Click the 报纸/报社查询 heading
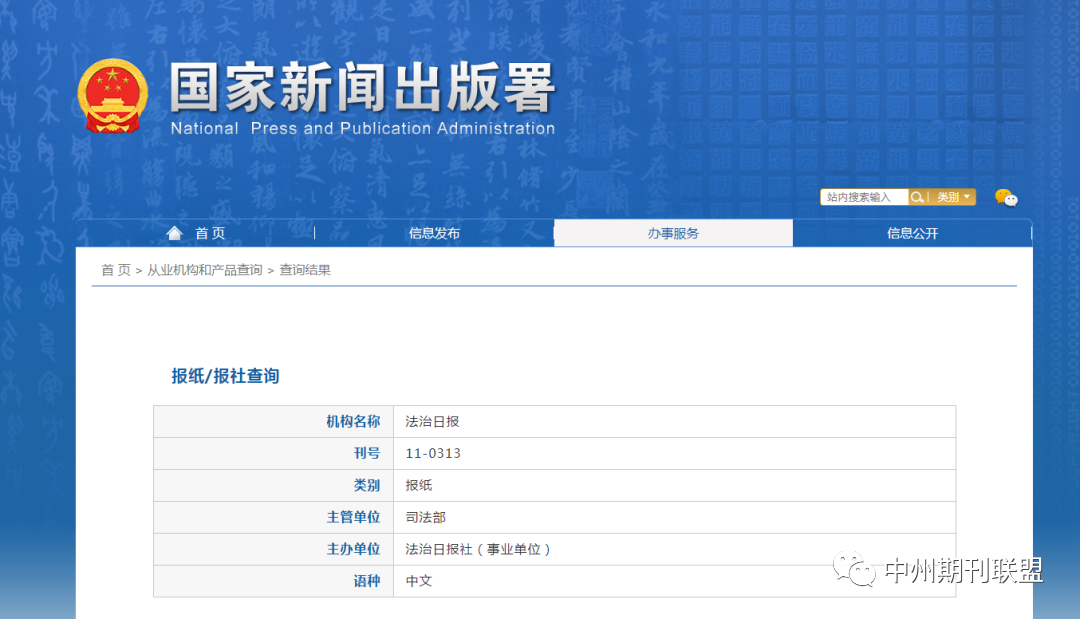Screen dimensions: 1080x619 225,376
